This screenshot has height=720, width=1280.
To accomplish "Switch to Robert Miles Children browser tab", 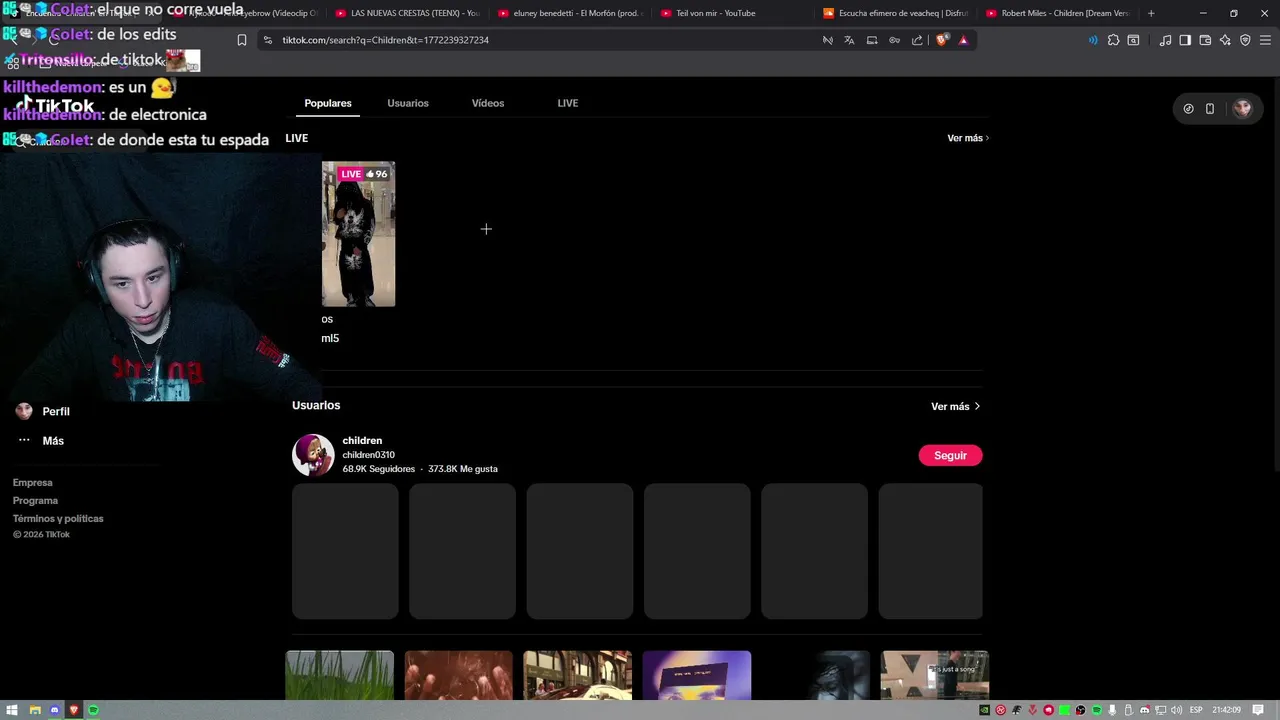I will click(1058, 13).
